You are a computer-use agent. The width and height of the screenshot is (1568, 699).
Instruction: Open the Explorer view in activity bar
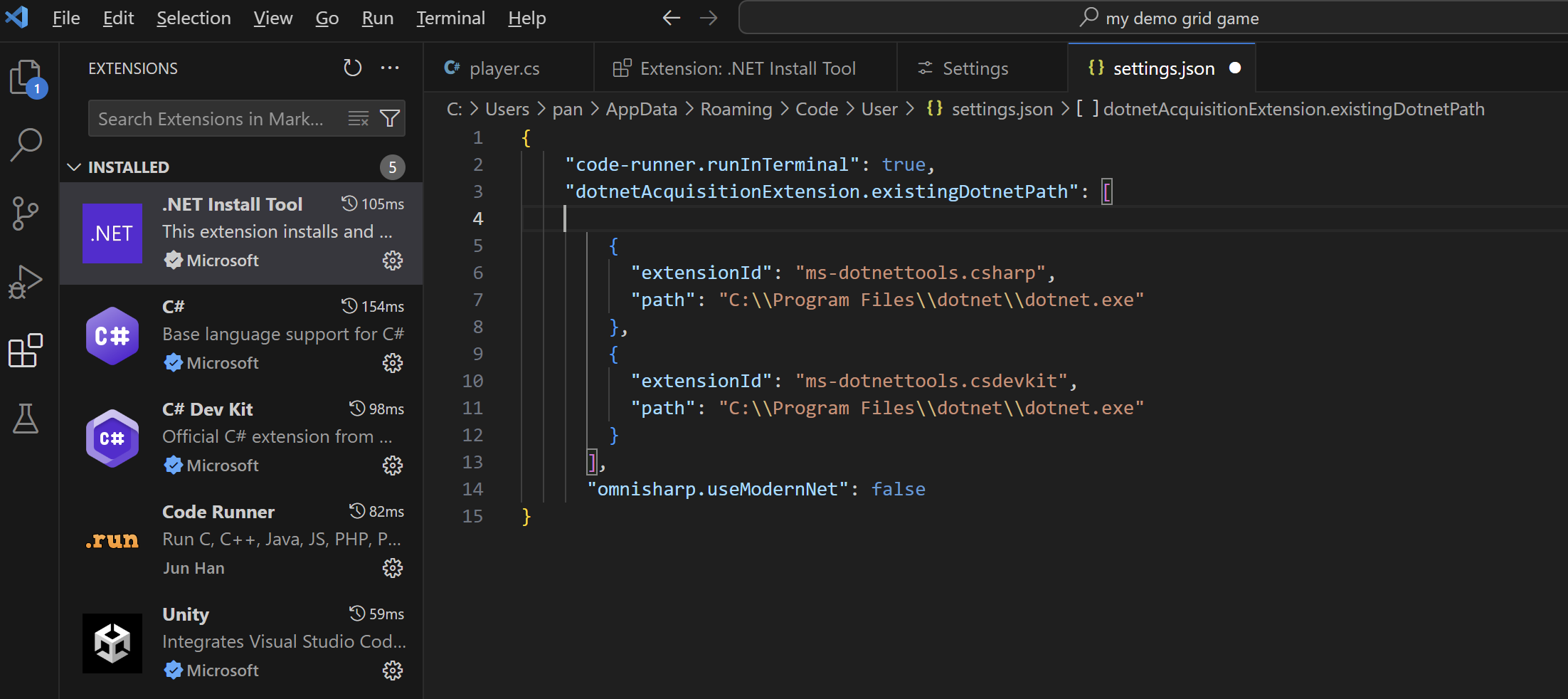(26, 77)
